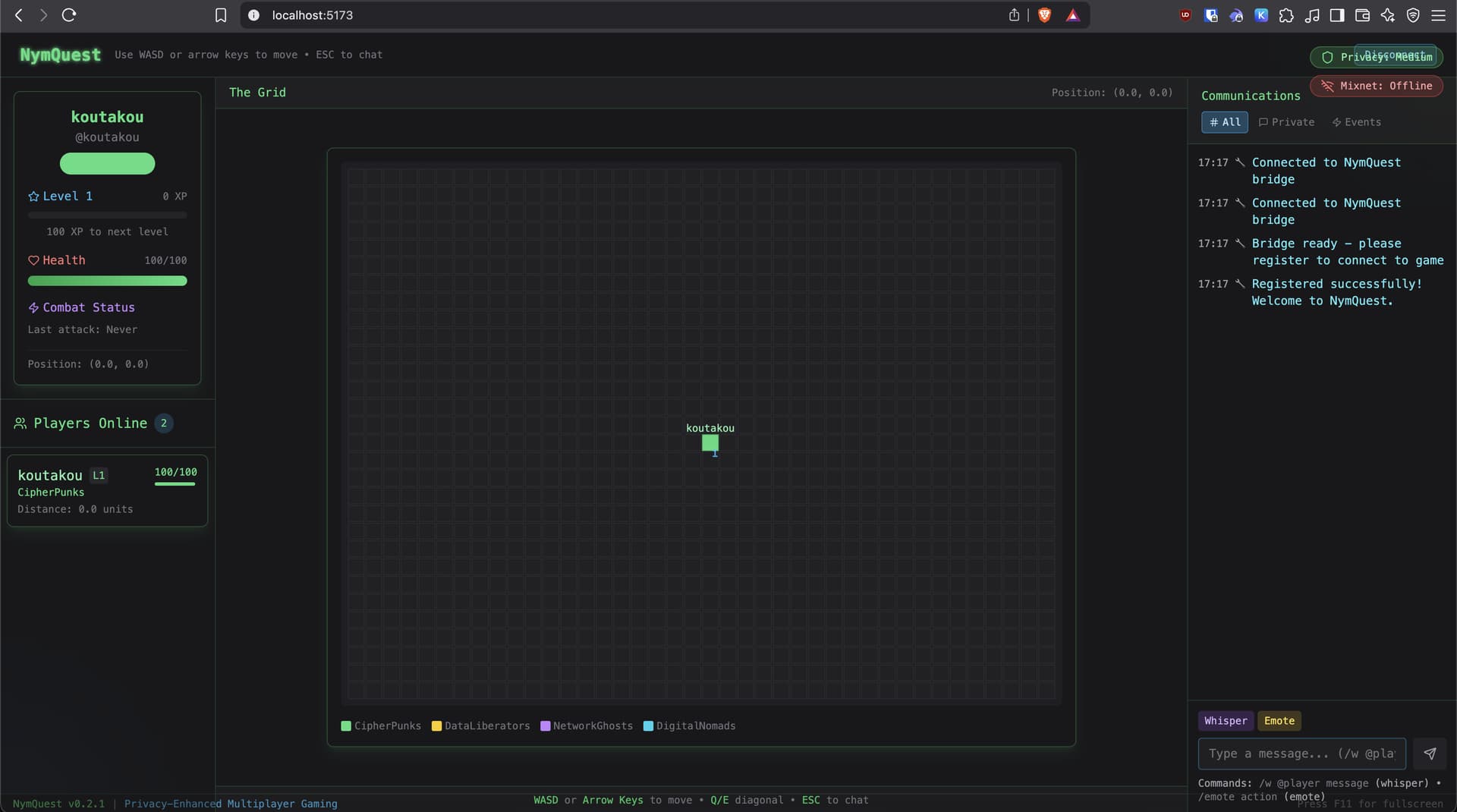Click the browser reload icon
Image resolution: width=1457 pixels, height=812 pixels.
tap(69, 15)
